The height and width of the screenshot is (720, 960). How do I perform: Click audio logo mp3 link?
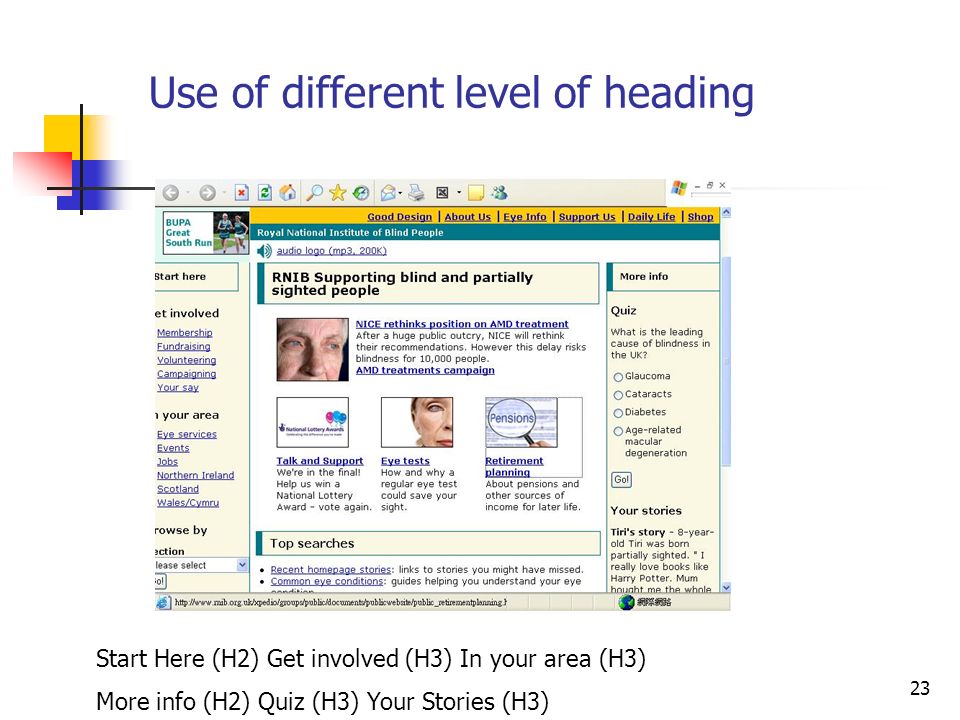[331, 251]
